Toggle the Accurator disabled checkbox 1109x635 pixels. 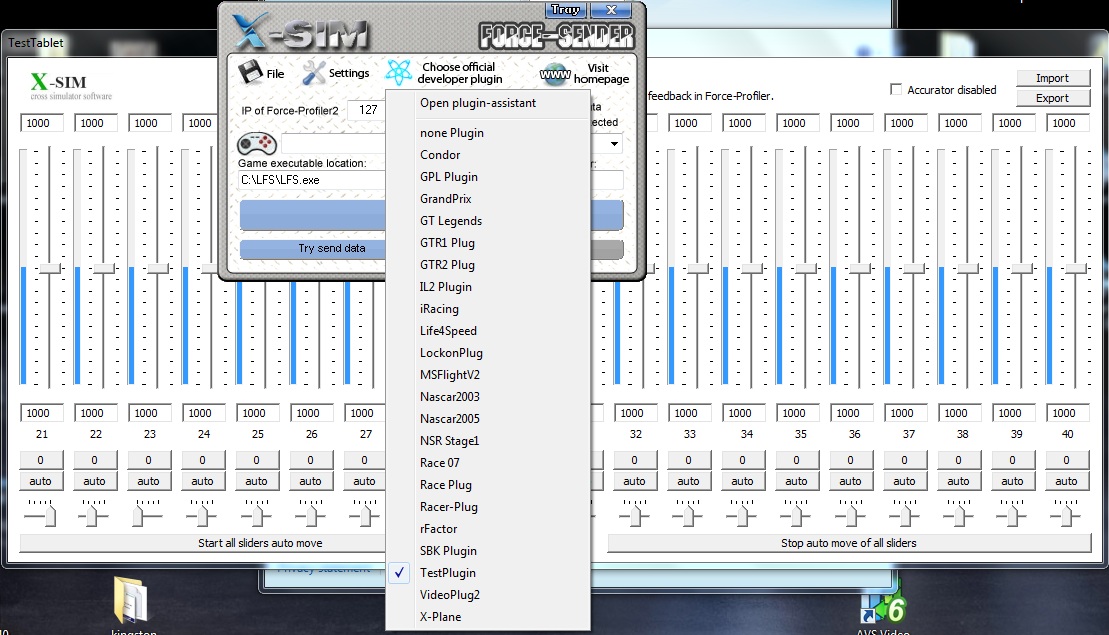tap(896, 89)
